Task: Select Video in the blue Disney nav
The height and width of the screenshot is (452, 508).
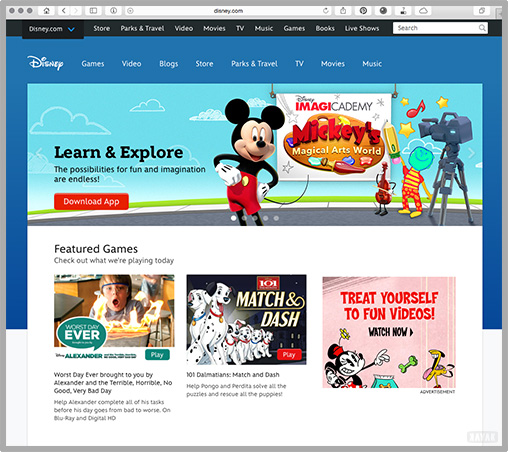Action: pos(131,64)
